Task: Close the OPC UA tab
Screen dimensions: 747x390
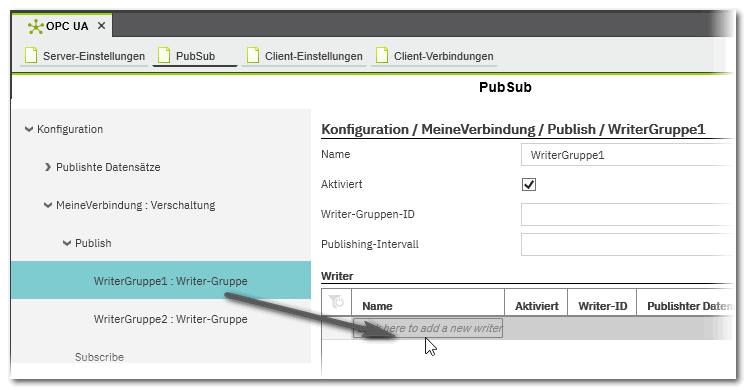Action: (101, 26)
